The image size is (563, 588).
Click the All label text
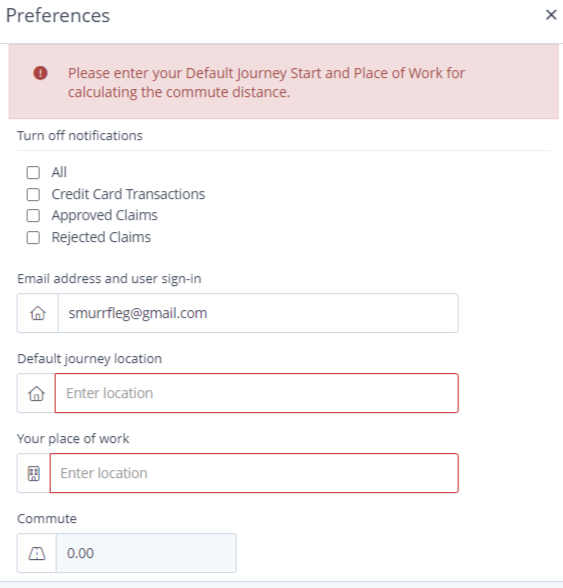coord(59,172)
